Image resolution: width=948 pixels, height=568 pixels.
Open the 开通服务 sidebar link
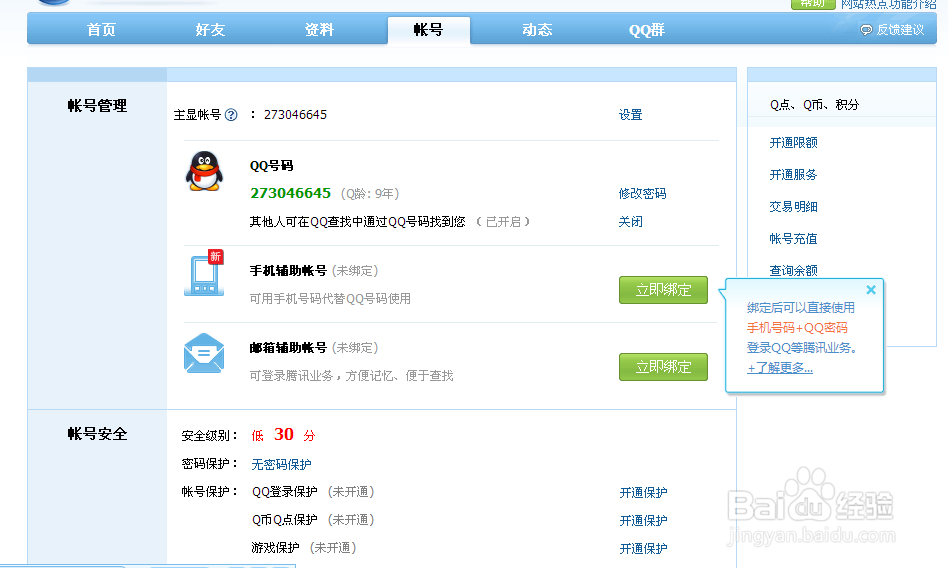(793, 175)
